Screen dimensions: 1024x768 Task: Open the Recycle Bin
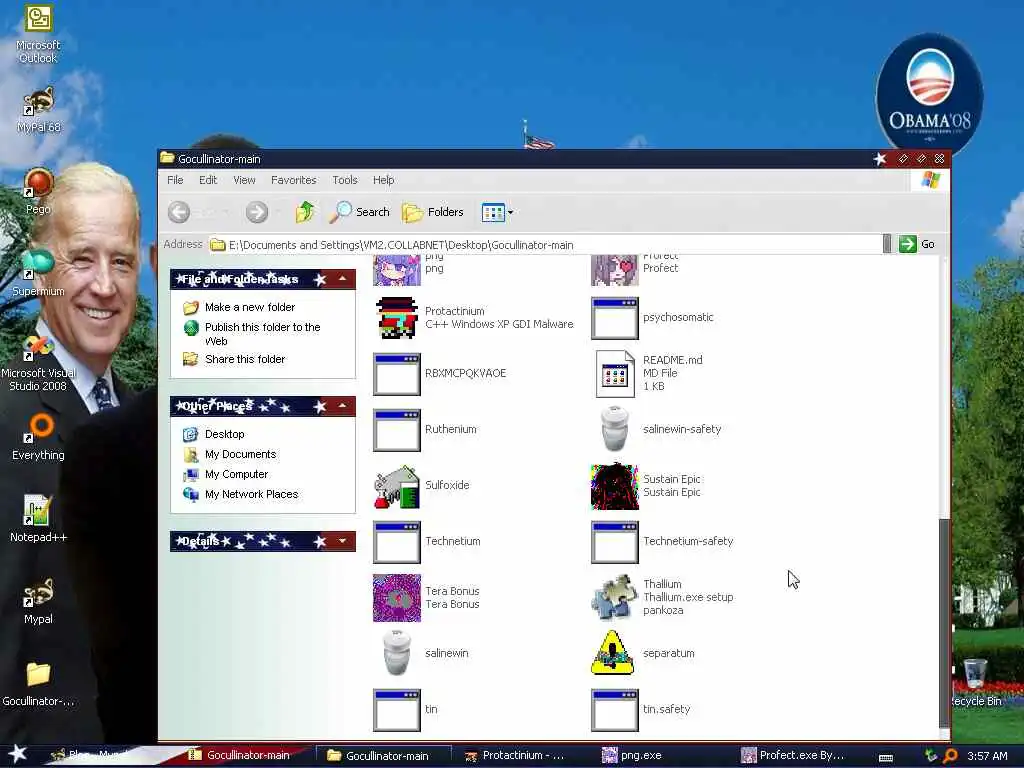point(976,683)
